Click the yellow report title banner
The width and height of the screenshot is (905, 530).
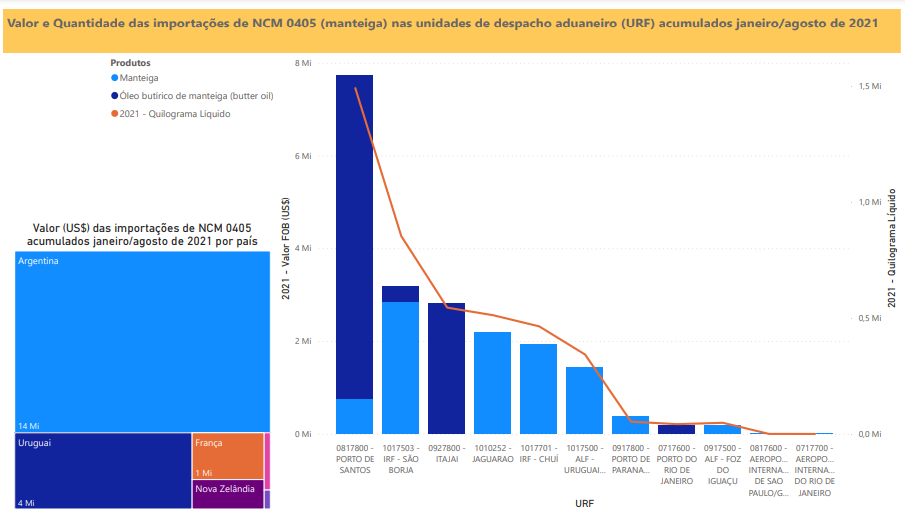pyautogui.click(x=452, y=31)
